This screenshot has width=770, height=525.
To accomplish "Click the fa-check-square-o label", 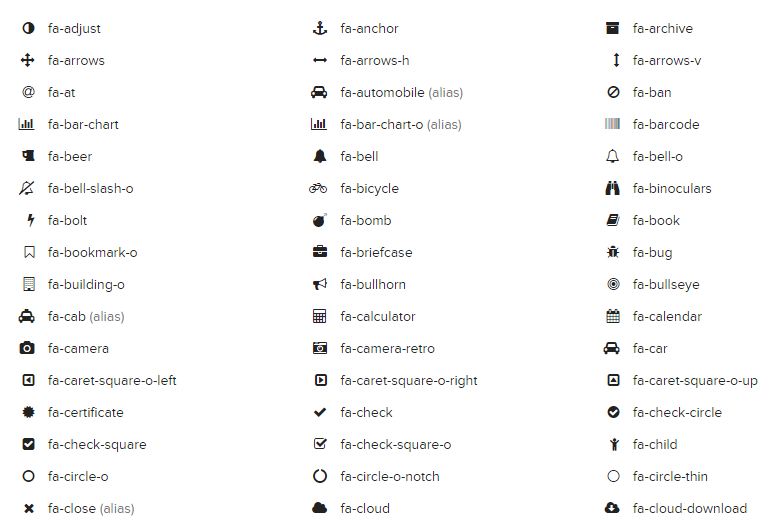I will (395, 444).
